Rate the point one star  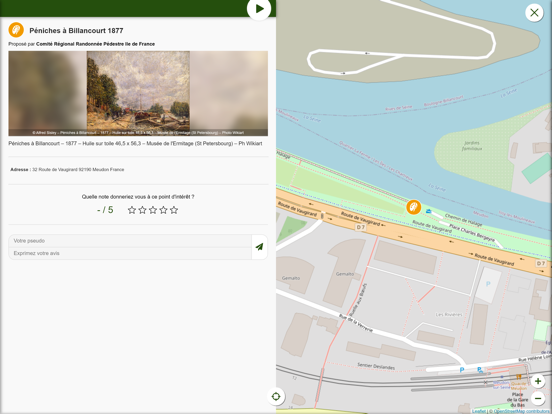[132, 210]
